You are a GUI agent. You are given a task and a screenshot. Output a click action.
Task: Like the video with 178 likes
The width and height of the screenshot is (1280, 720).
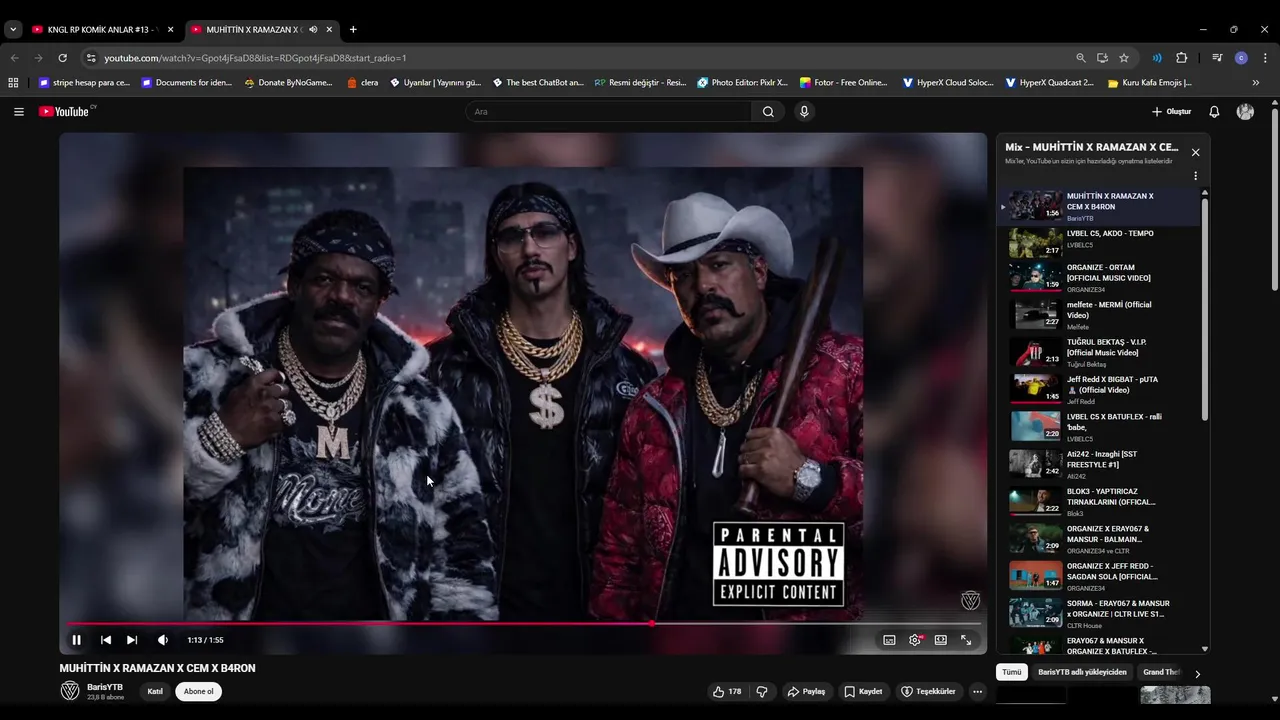[x=727, y=691]
